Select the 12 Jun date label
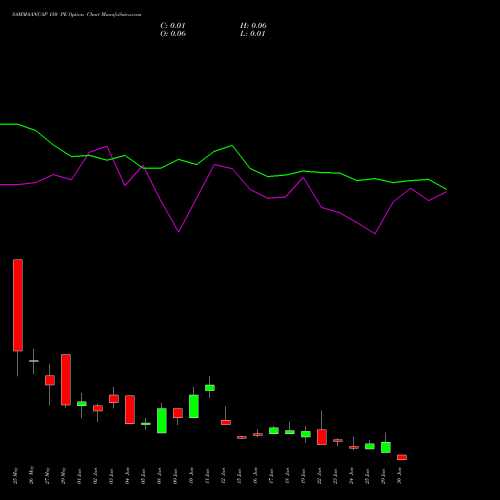 pyautogui.click(x=223, y=476)
